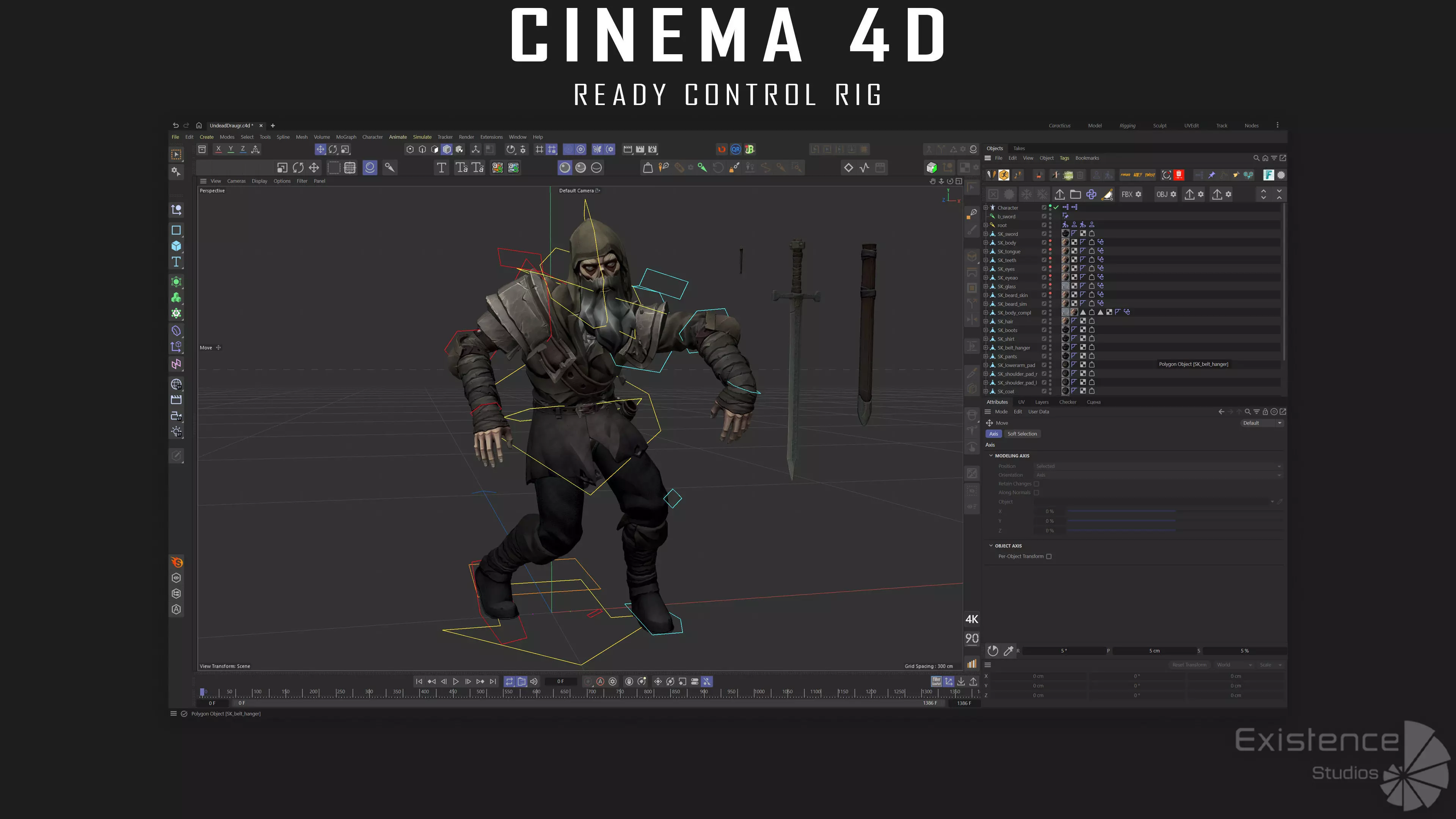The height and width of the screenshot is (819, 1456).
Task: Click the viewport solo circle icon
Action: click(370, 167)
